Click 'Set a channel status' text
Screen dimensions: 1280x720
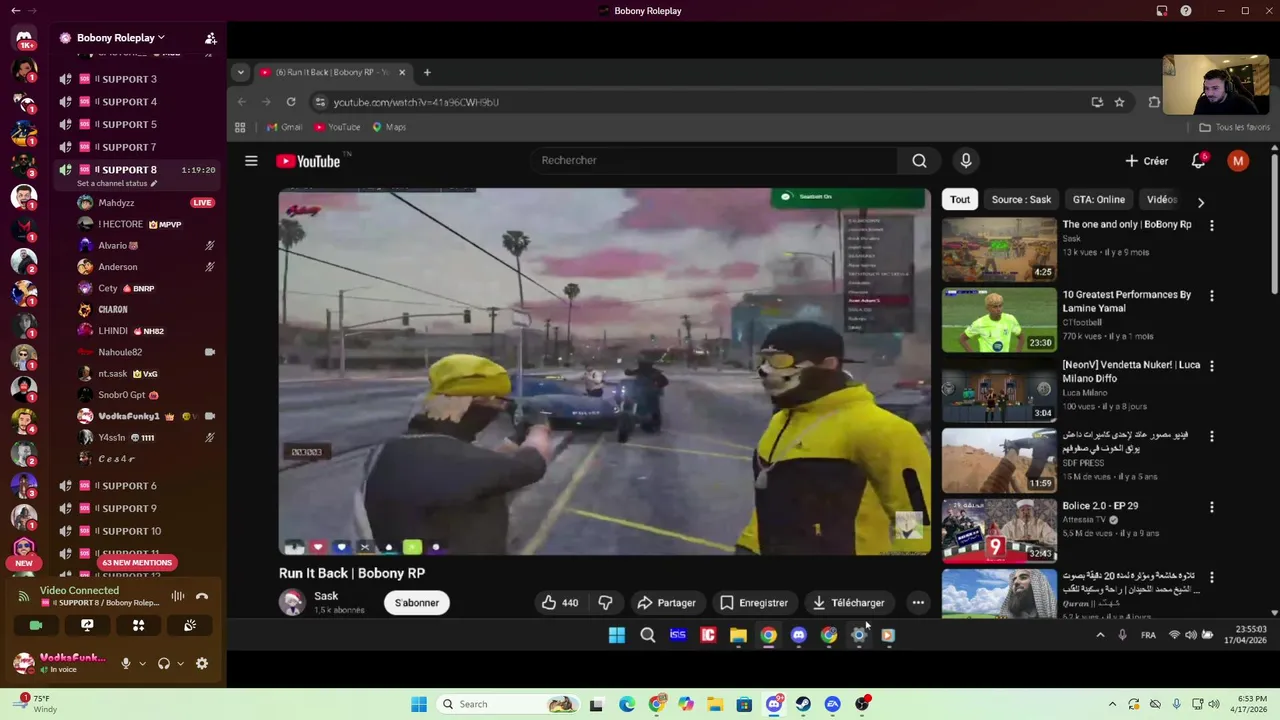pyautogui.click(x=112, y=184)
